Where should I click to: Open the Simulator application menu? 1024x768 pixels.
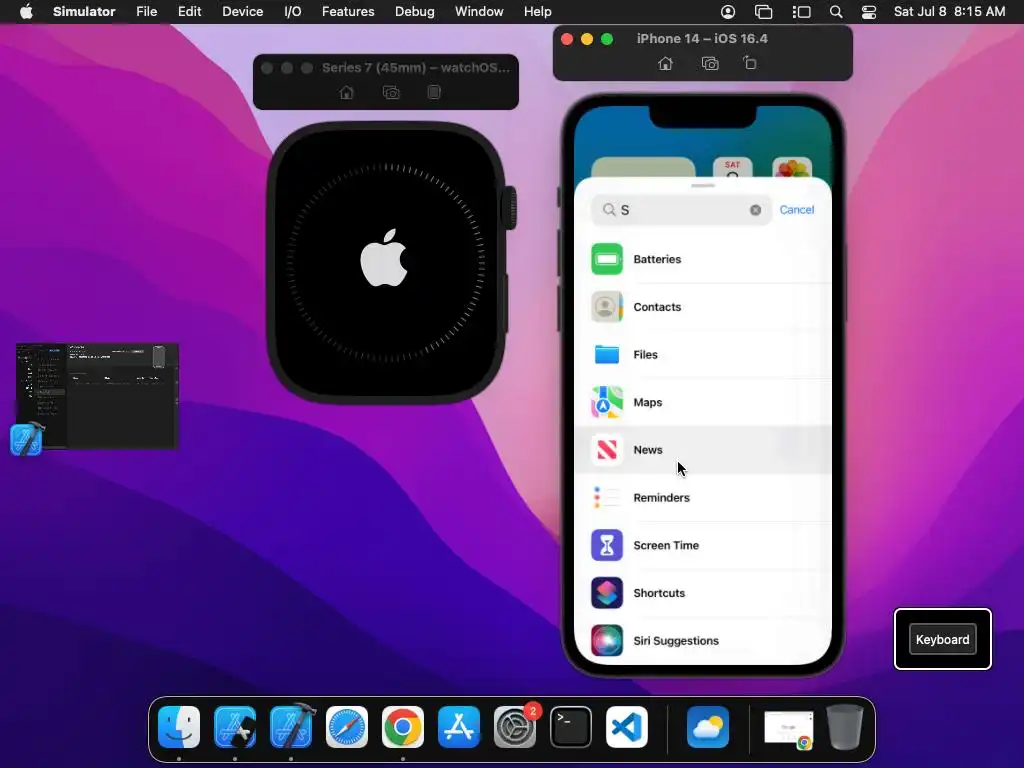pyautogui.click(x=84, y=12)
